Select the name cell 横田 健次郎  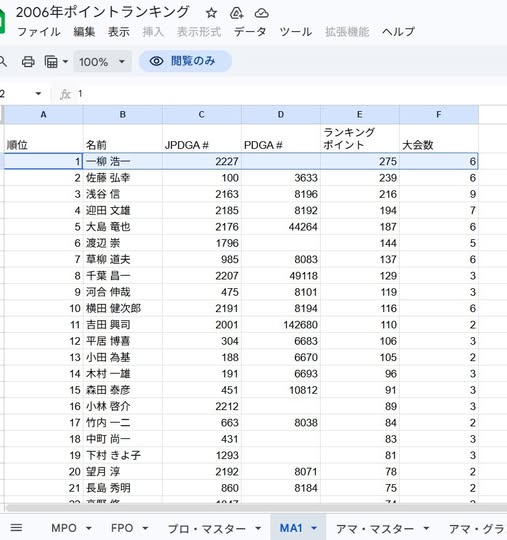pos(123,308)
